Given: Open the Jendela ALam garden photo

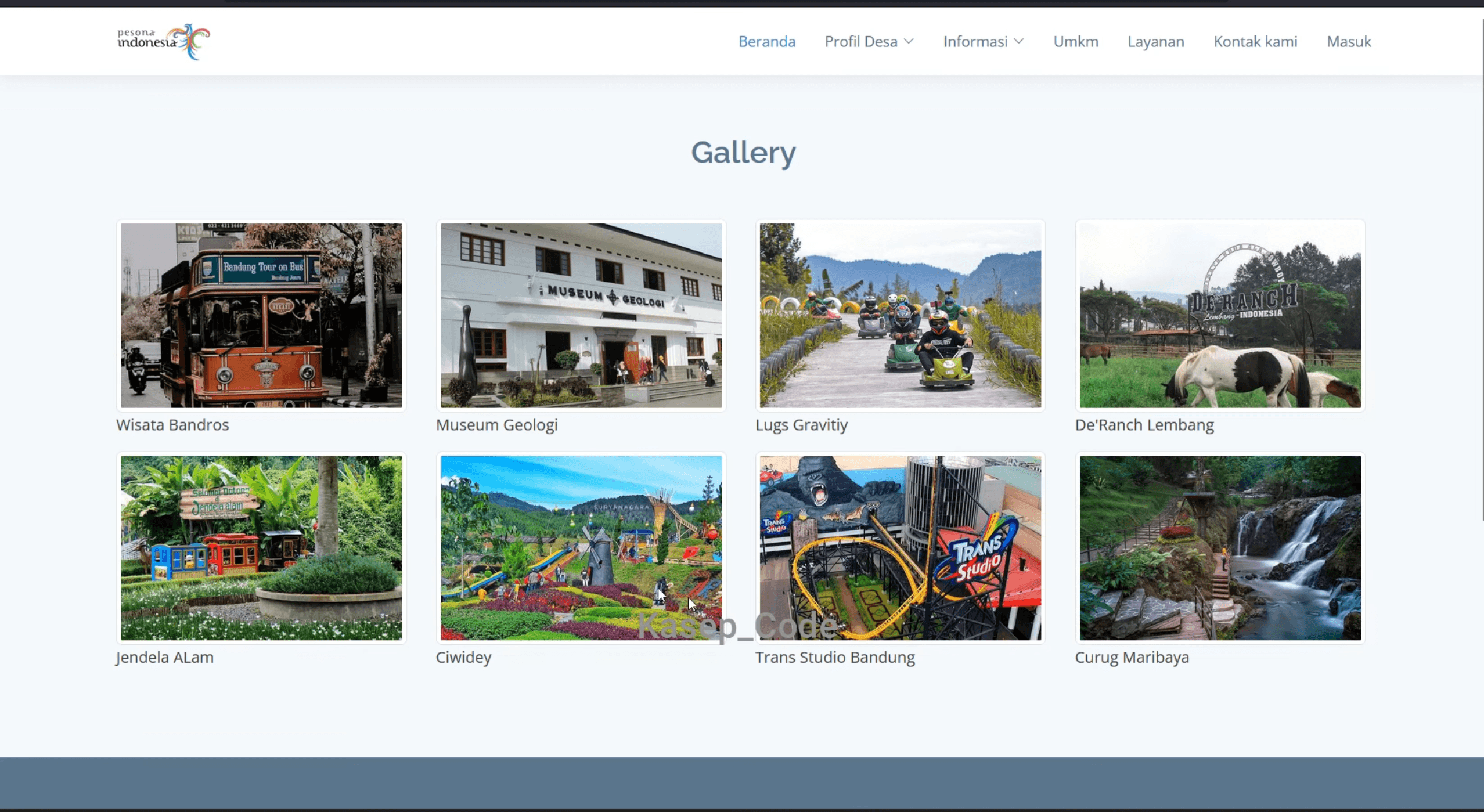Looking at the screenshot, I should (261, 548).
